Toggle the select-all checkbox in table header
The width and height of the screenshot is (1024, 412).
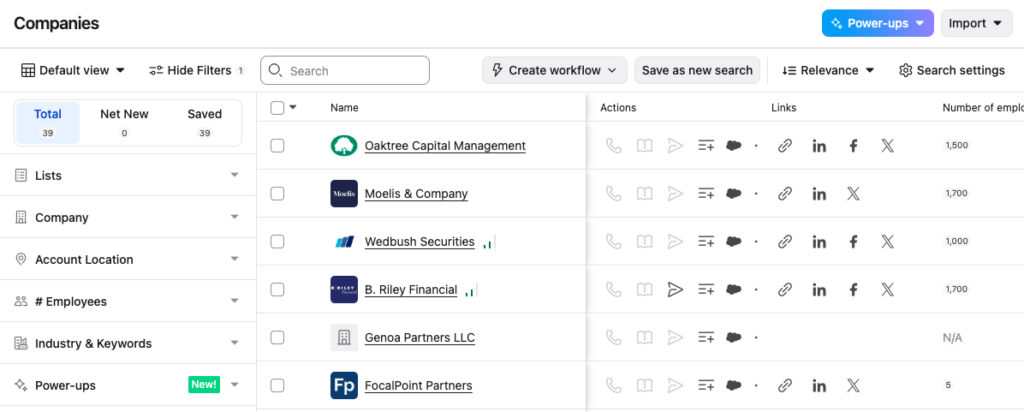pos(277,108)
